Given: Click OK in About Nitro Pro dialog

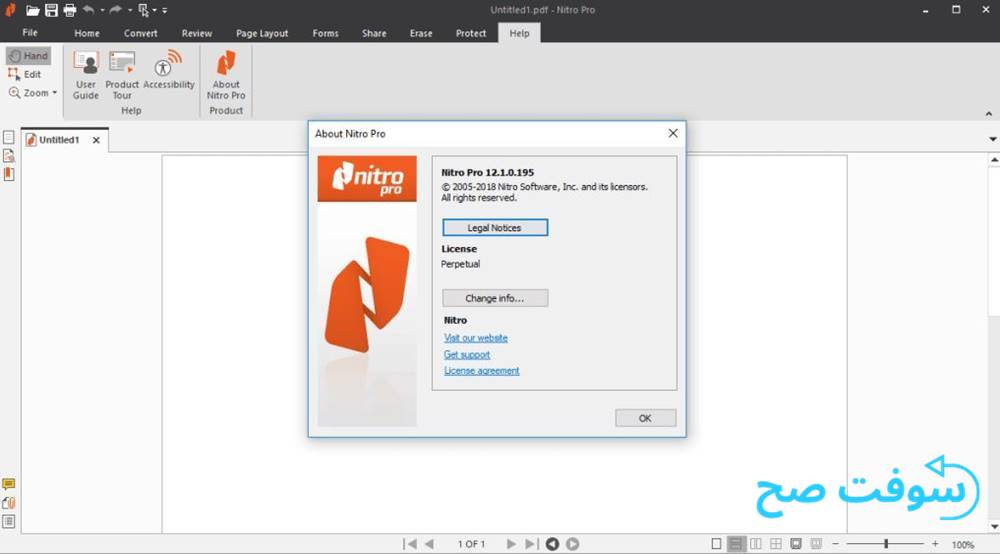Looking at the screenshot, I should [645, 418].
